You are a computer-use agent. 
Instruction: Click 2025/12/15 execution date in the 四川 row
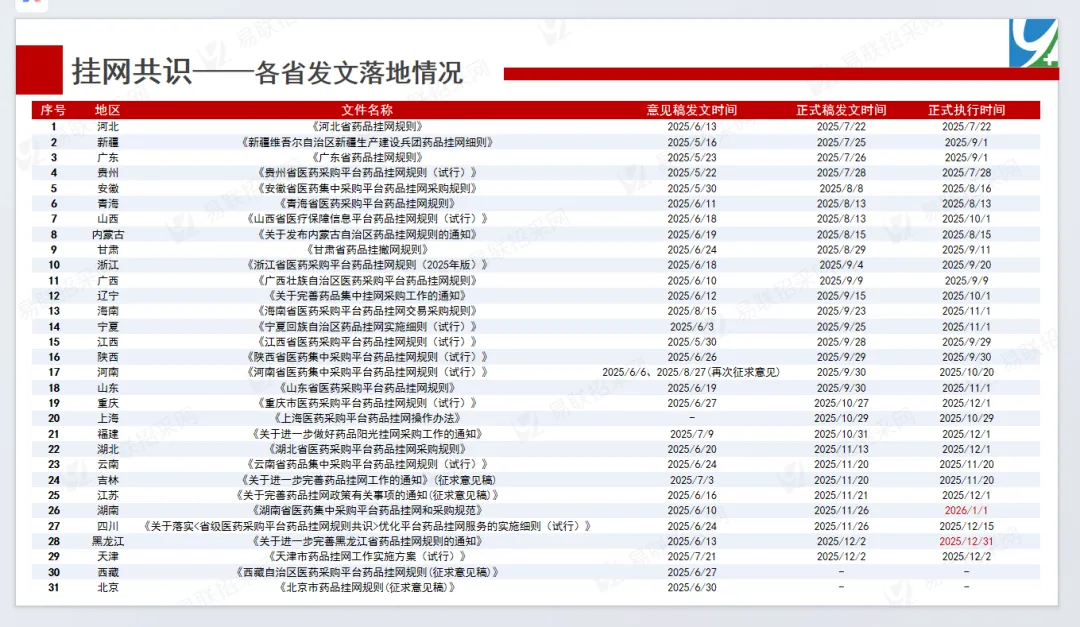pos(966,526)
